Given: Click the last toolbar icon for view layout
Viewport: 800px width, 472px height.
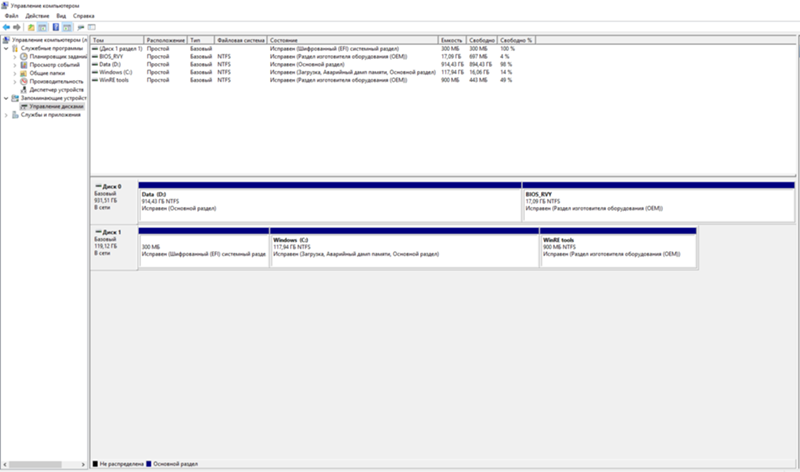Looking at the screenshot, I should (x=92, y=27).
